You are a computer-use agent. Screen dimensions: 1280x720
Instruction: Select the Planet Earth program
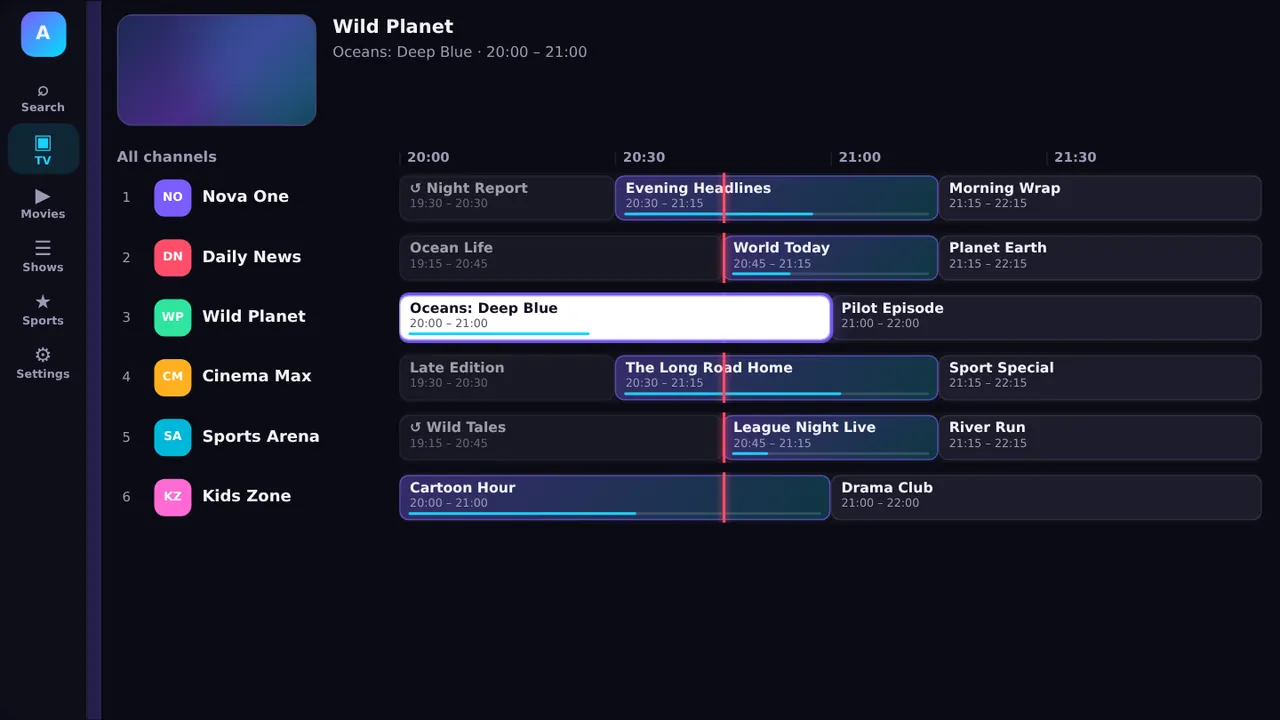coord(1100,257)
